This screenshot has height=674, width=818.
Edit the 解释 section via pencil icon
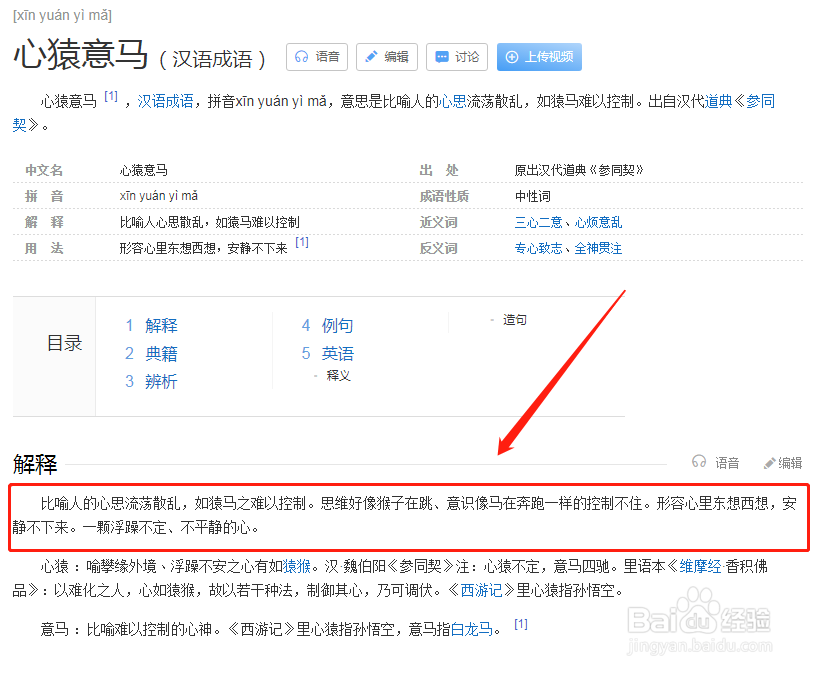point(768,461)
